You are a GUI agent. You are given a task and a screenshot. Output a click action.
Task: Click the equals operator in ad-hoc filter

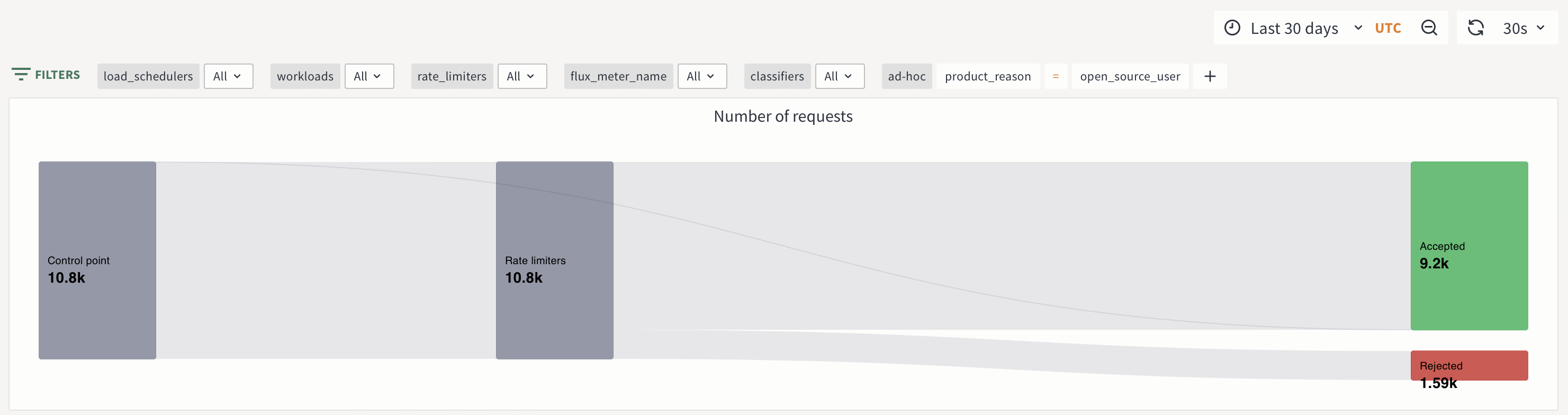(1056, 76)
